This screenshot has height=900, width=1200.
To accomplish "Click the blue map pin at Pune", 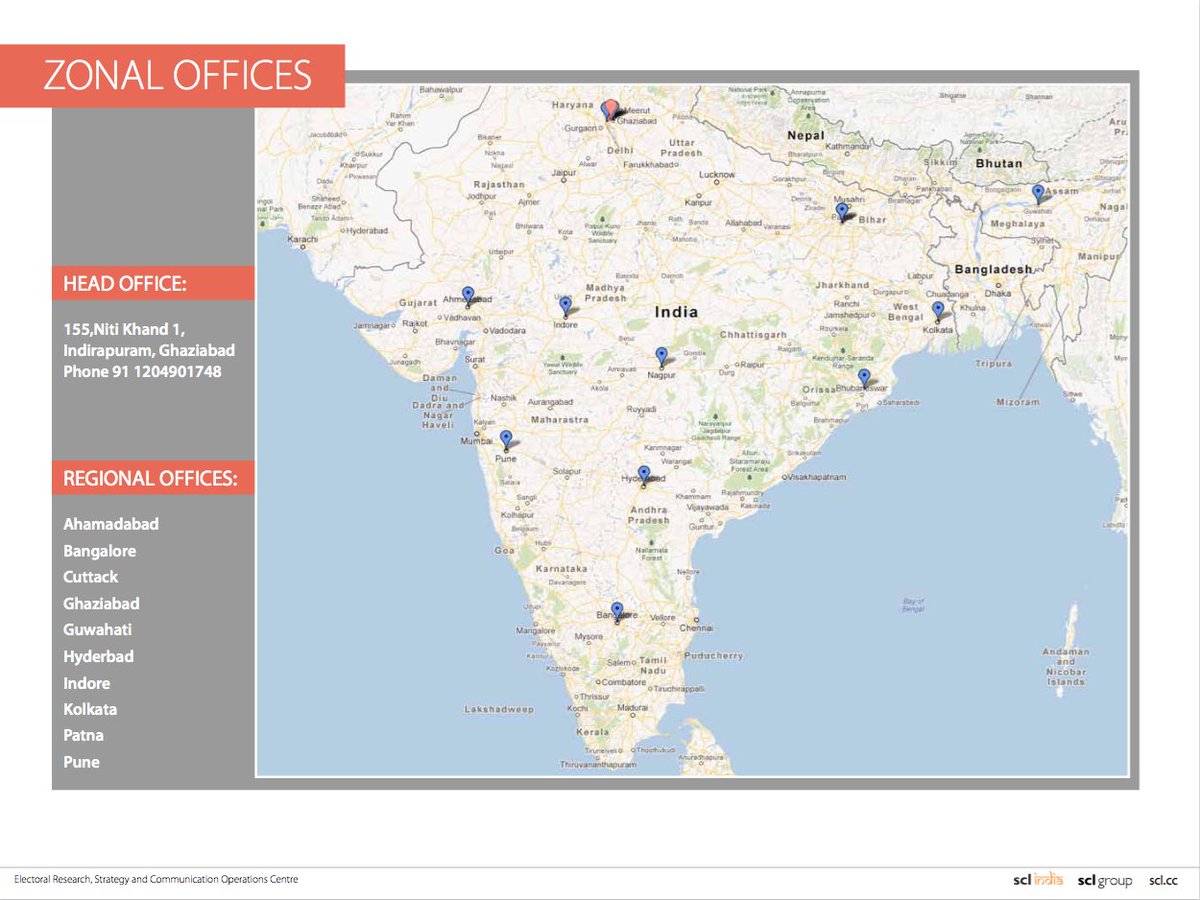I will [x=506, y=439].
